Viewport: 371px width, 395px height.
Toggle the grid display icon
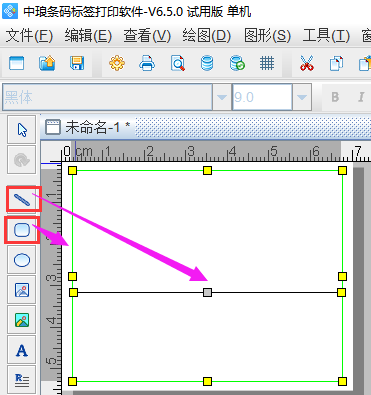coord(267,63)
